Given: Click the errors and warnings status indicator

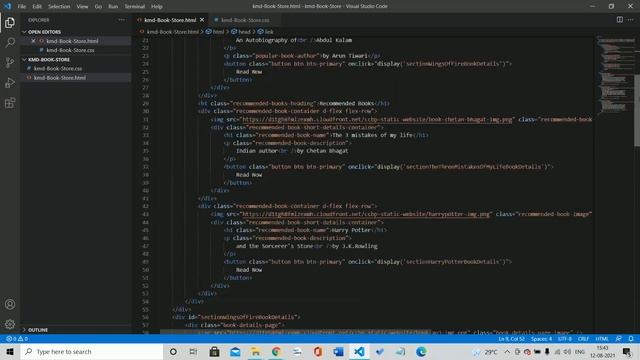Looking at the screenshot, I should pyautogui.click(x=17, y=339).
